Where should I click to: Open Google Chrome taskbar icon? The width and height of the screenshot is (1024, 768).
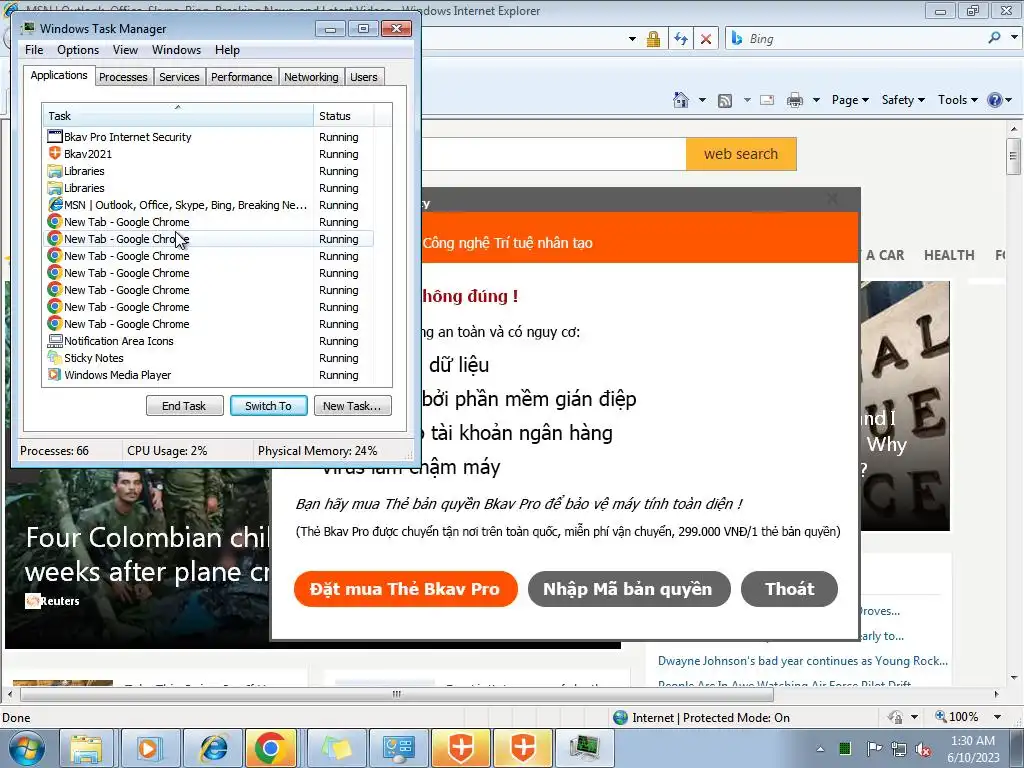(270, 748)
